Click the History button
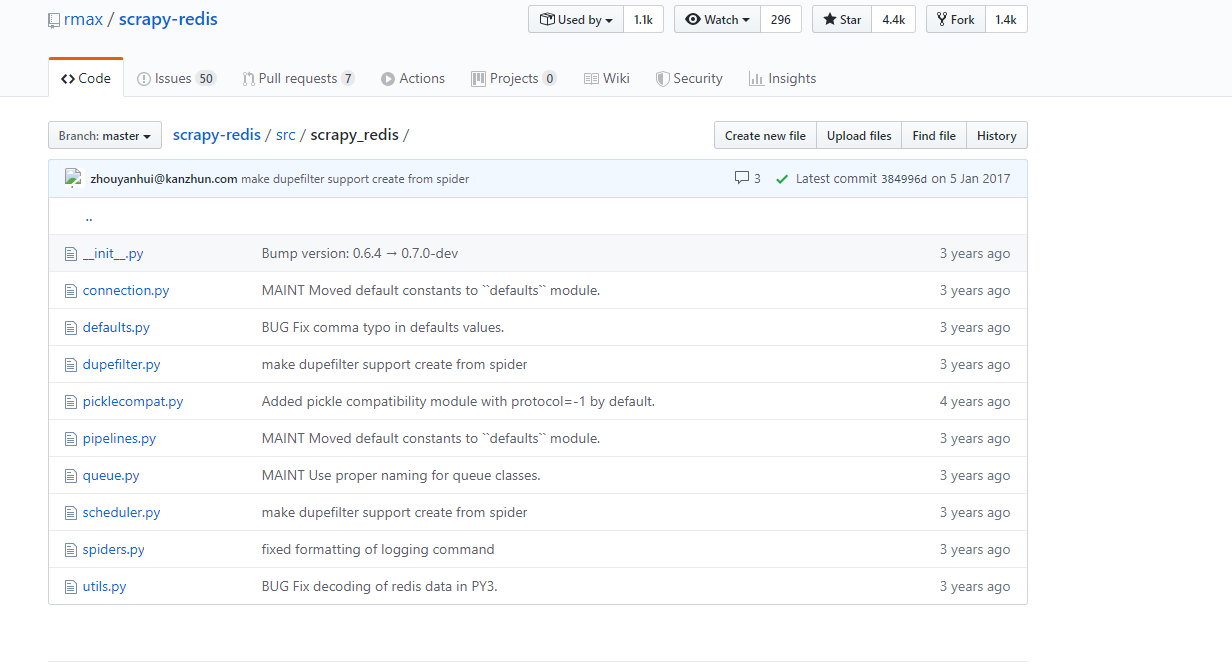Screen dimensions: 1232x664 click(997, 135)
